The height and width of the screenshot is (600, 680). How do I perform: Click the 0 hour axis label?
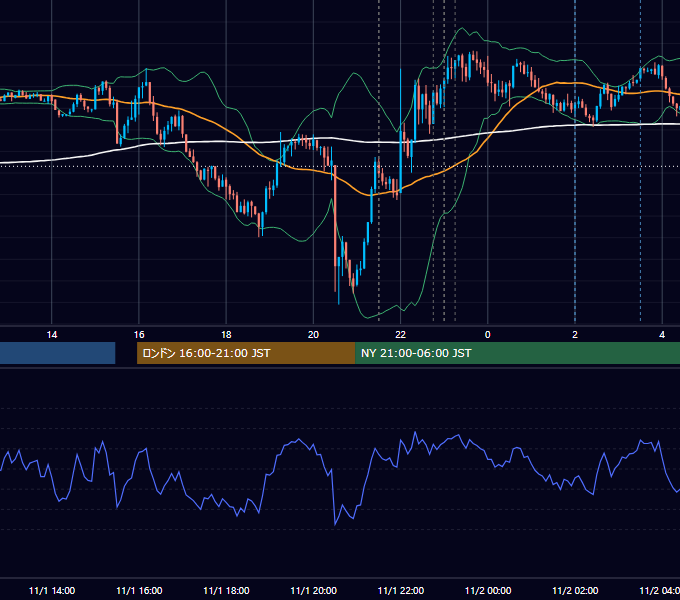[487, 335]
